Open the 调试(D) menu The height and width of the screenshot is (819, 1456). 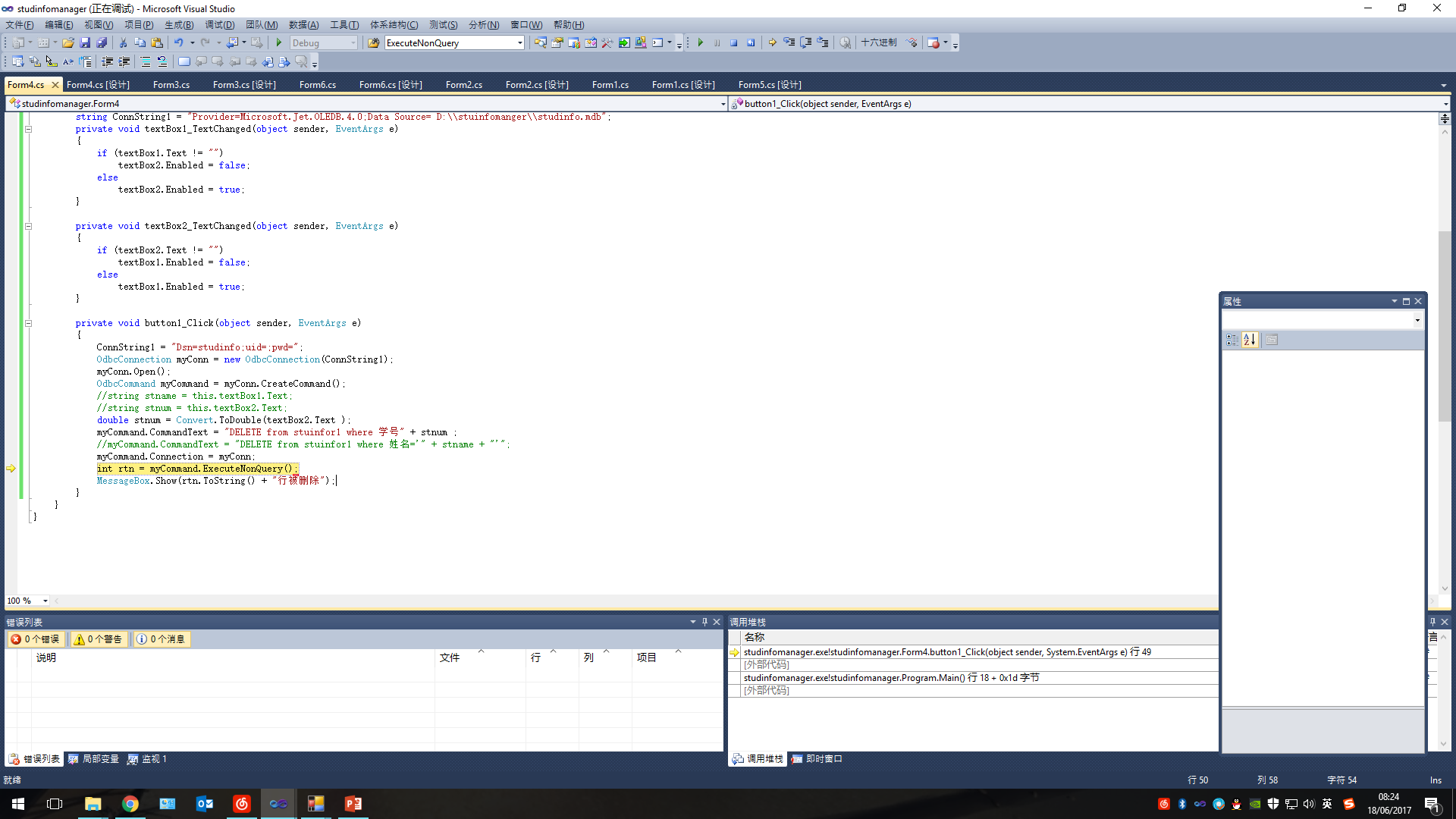point(220,25)
